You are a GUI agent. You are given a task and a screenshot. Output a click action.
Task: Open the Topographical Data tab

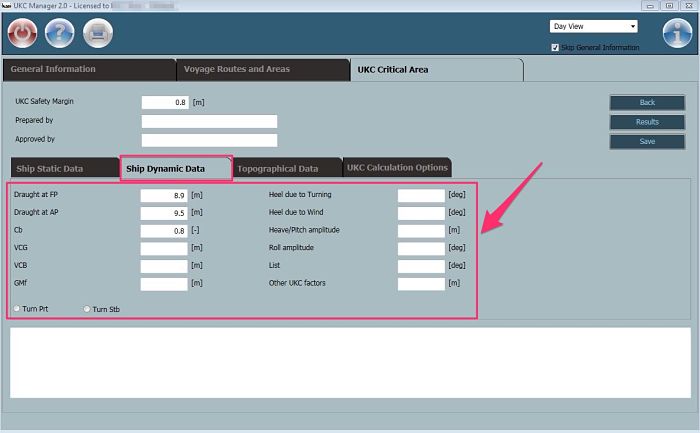pyautogui.click(x=285, y=168)
